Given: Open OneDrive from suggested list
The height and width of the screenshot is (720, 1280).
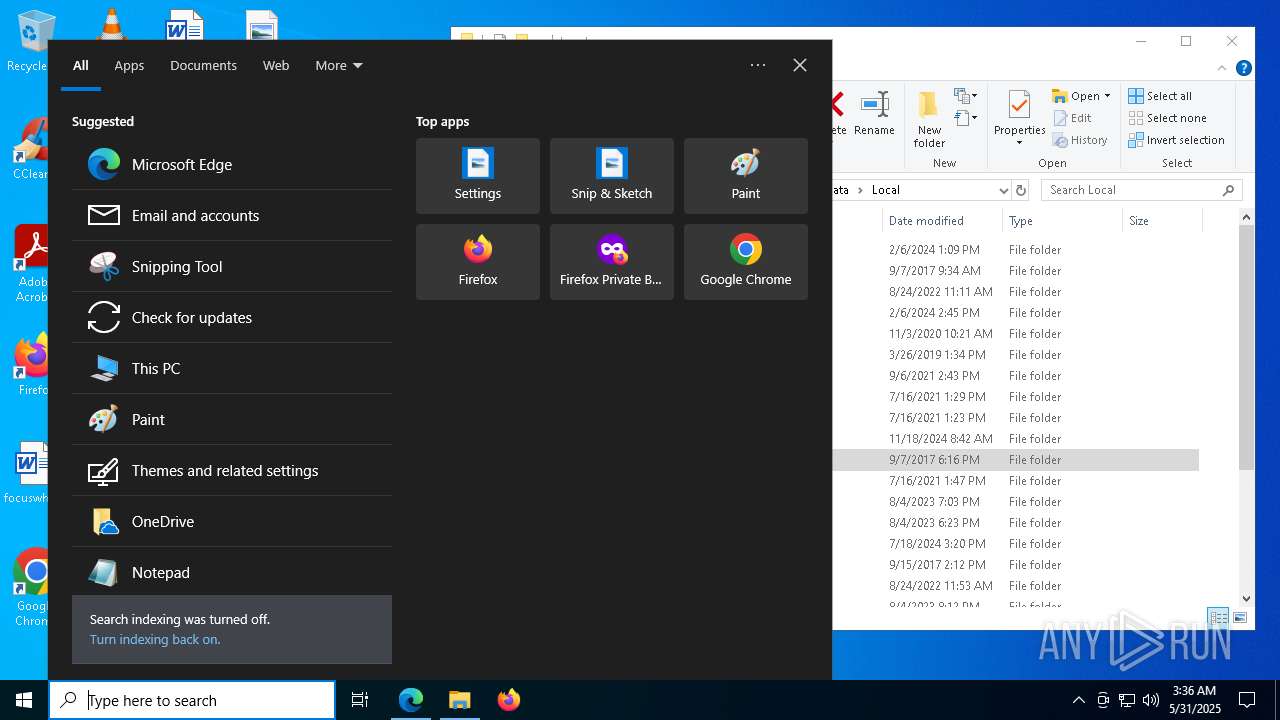Looking at the screenshot, I should 232,521.
